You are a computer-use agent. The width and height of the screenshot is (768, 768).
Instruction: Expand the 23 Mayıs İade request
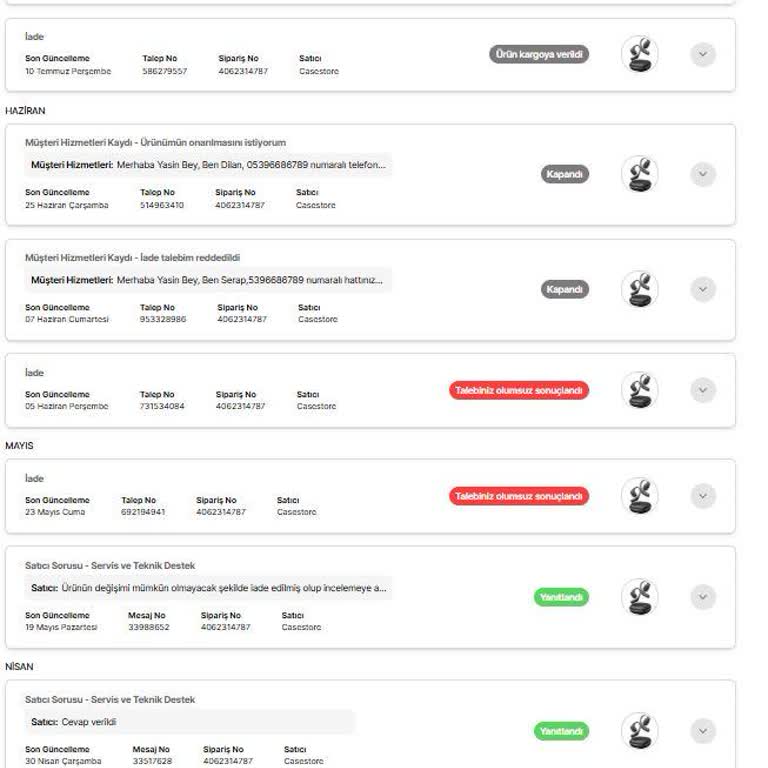pyautogui.click(x=703, y=496)
